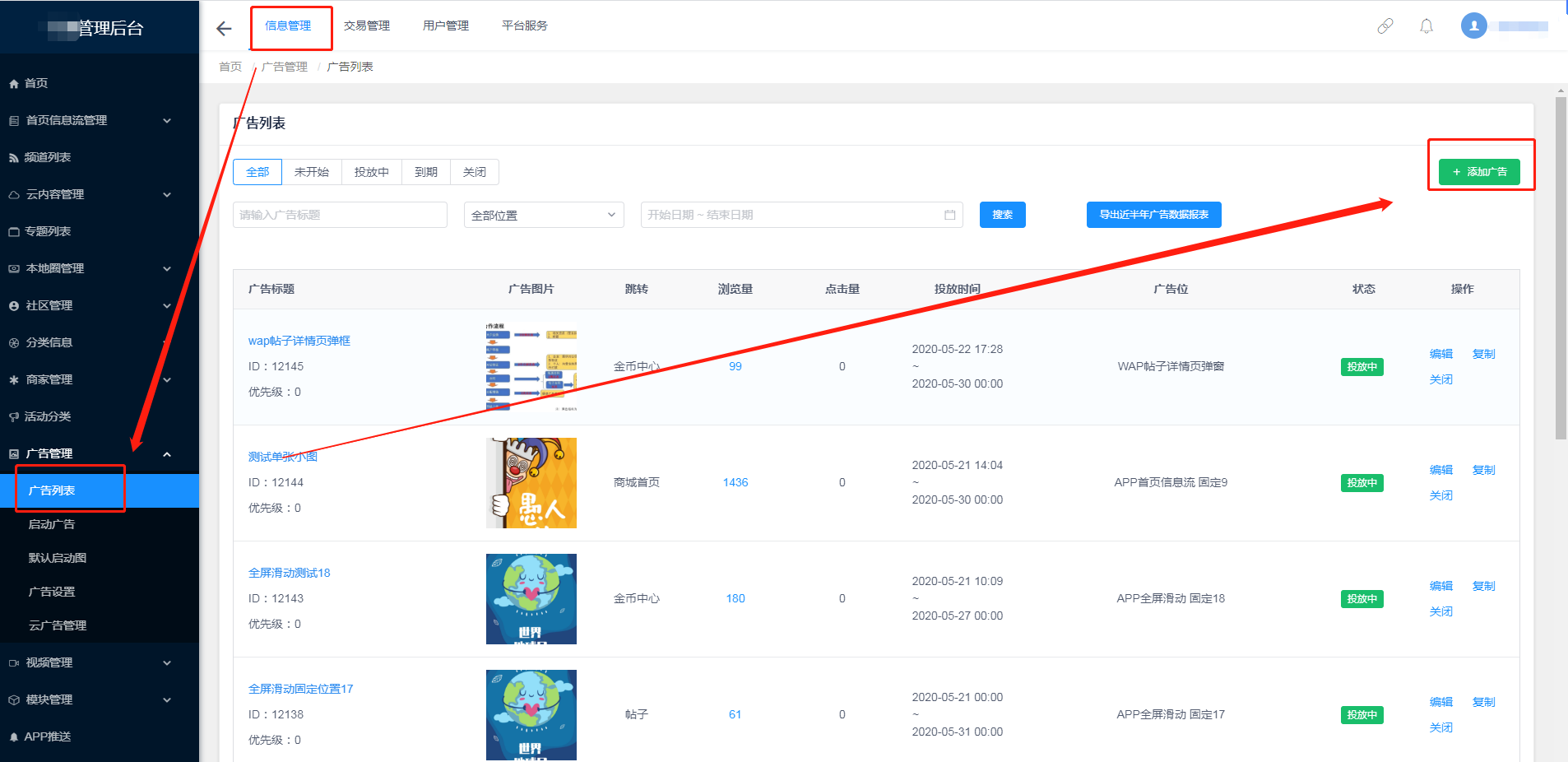Click the calendar icon in date range field
Image resolution: width=1568 pixels, height=762 pixels.
pos(949,215)
